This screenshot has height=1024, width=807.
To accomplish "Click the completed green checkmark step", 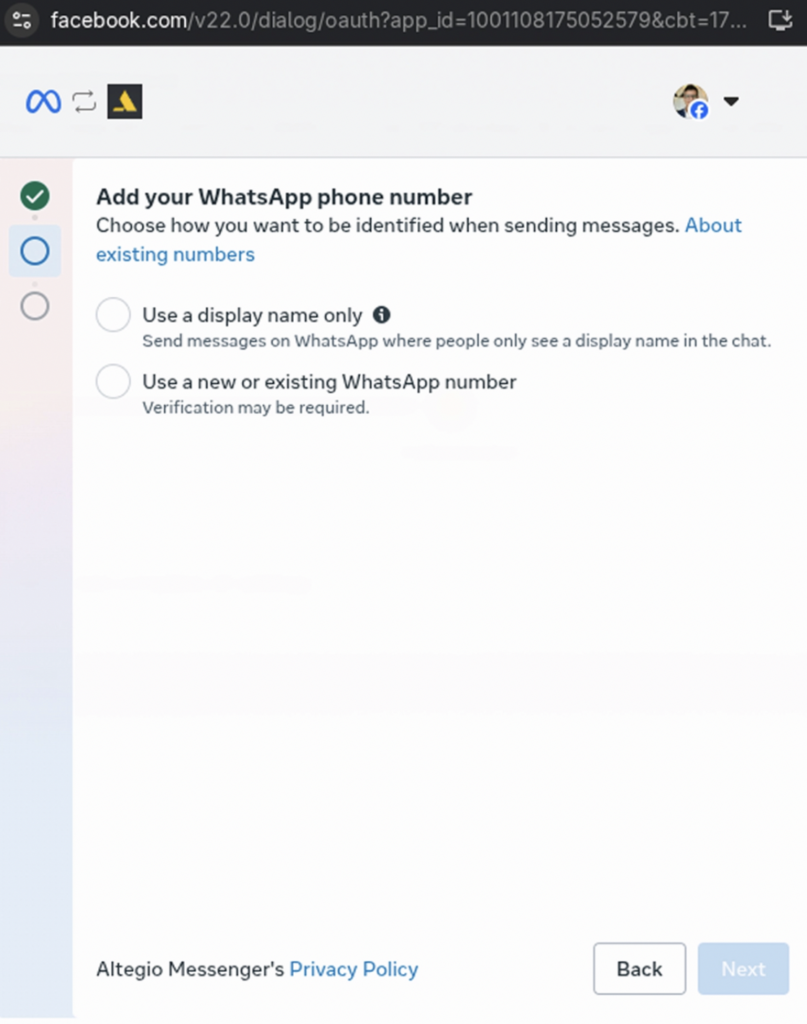I will click(35, 196).
